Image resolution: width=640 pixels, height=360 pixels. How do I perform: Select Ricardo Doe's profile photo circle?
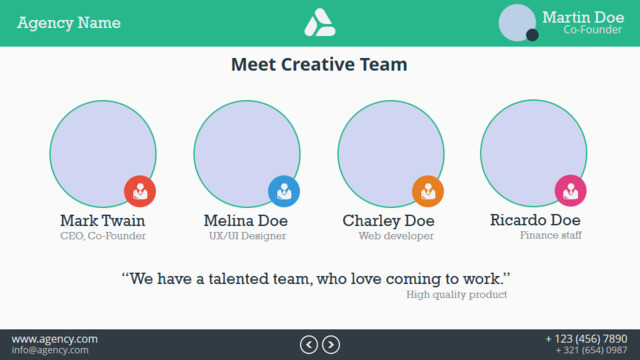click(534, 153)
